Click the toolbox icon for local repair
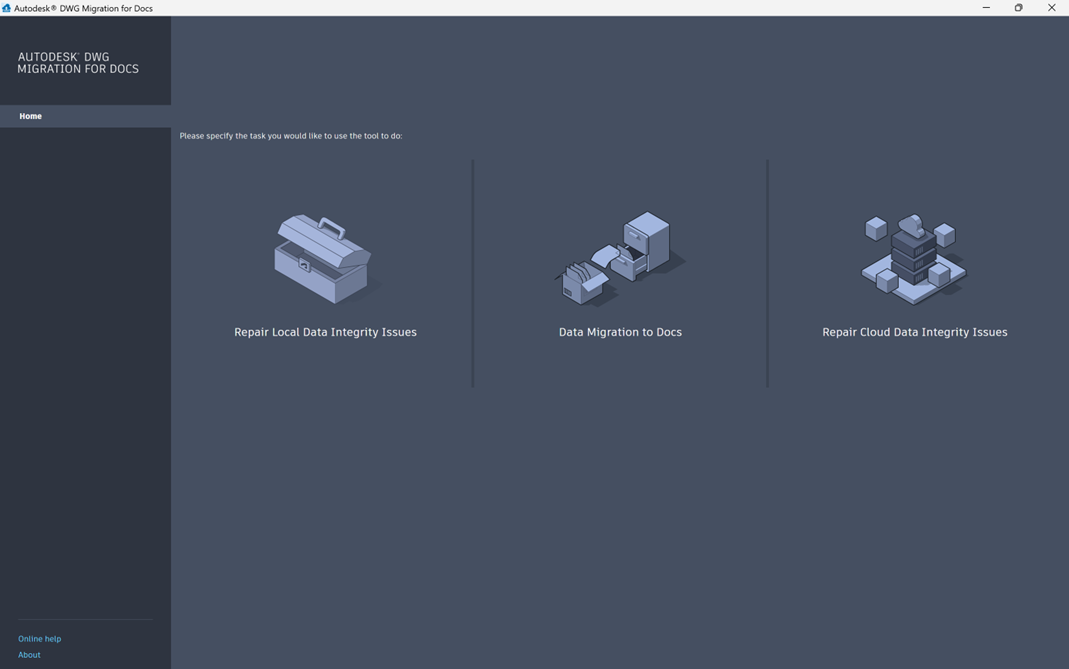Screen dimensions: 1069x669 [x=323, y=259]
